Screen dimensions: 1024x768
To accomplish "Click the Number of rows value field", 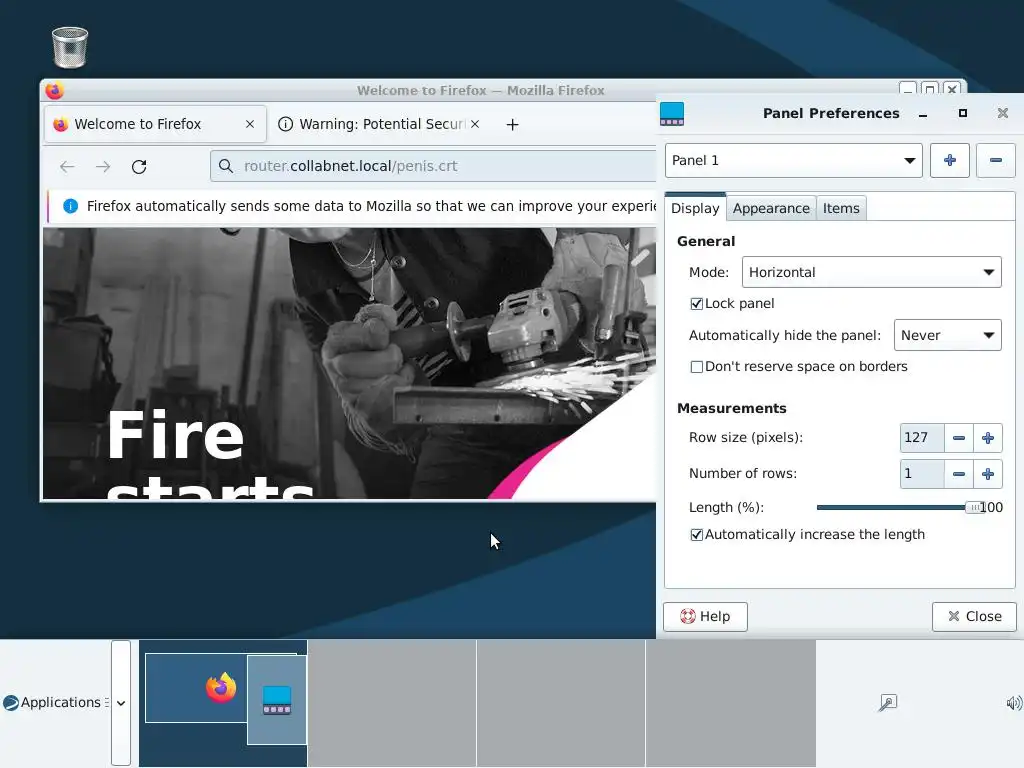I will [921, 474].
